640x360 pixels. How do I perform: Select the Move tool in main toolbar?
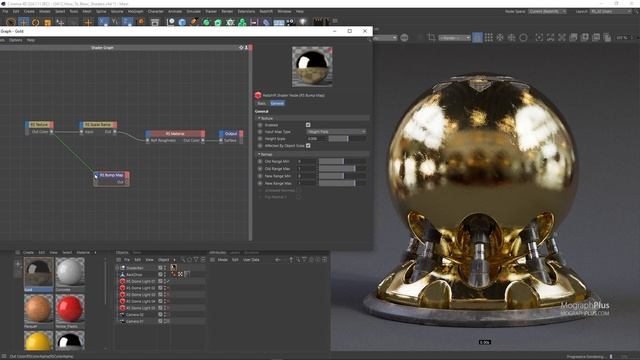click(23, 22)
